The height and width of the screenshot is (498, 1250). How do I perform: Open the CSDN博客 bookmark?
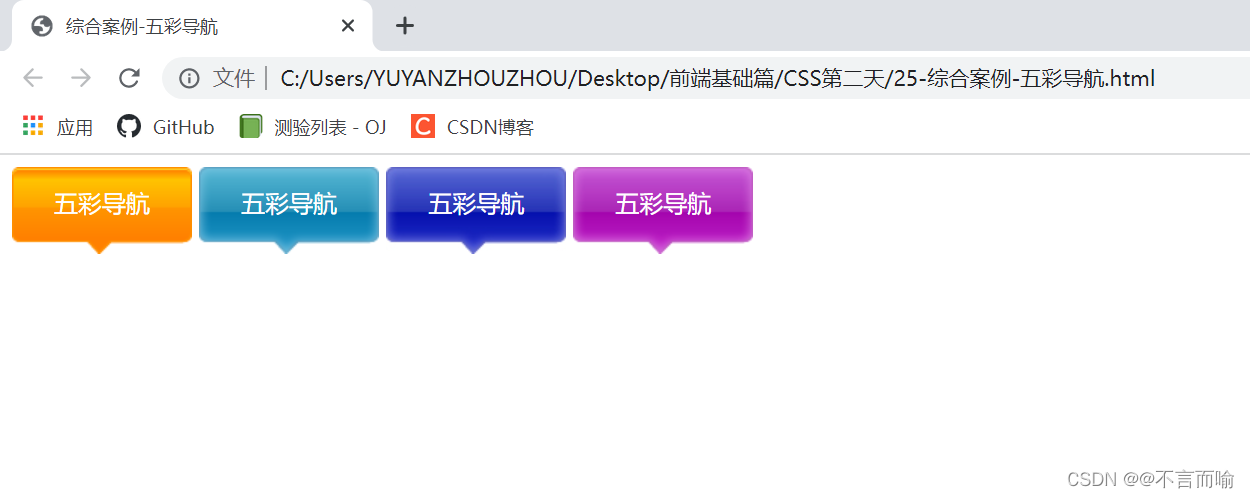(473, 127)
